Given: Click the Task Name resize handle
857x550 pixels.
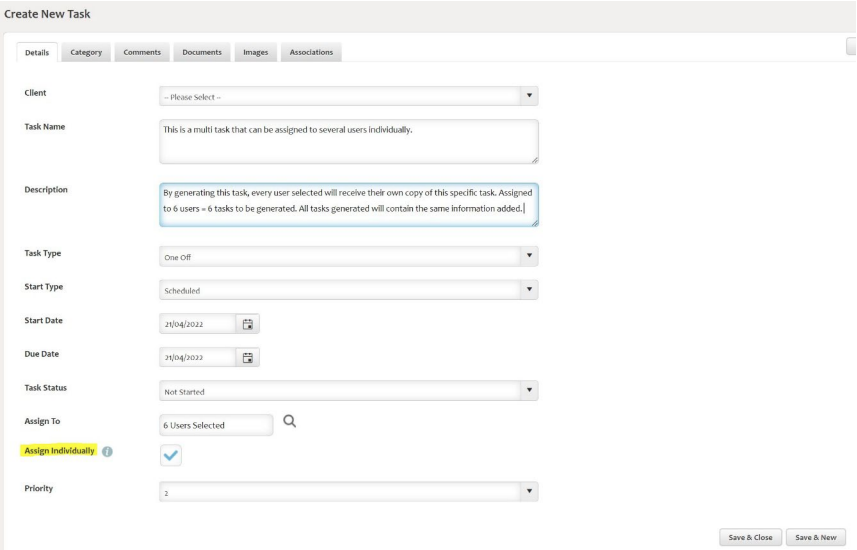Looking at the screenshot, I should tap(535, 160).
